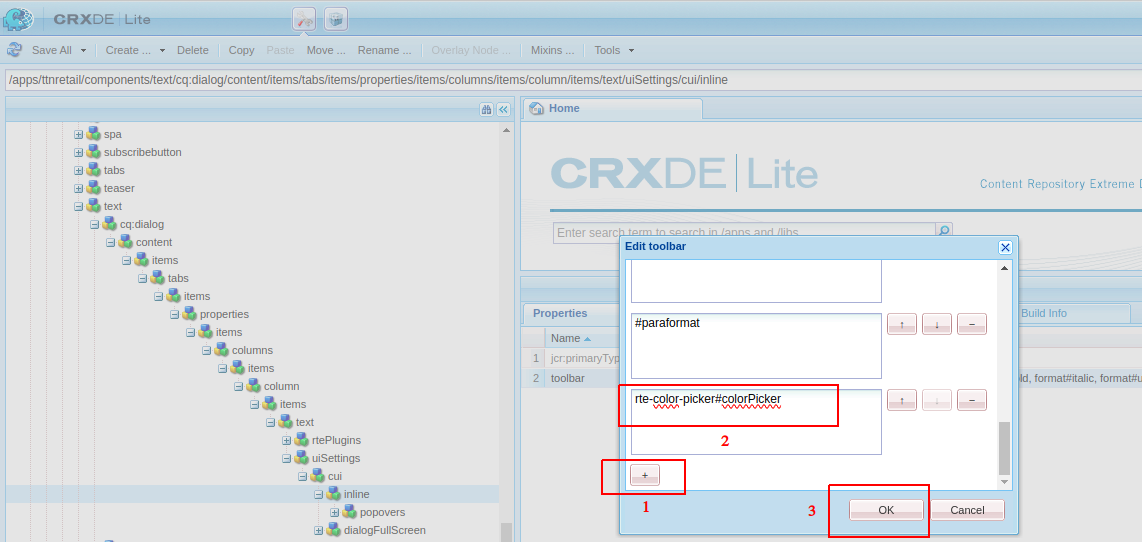Select the cui tree item
The image size is (1142, 542).
click(x=335, y=476)
